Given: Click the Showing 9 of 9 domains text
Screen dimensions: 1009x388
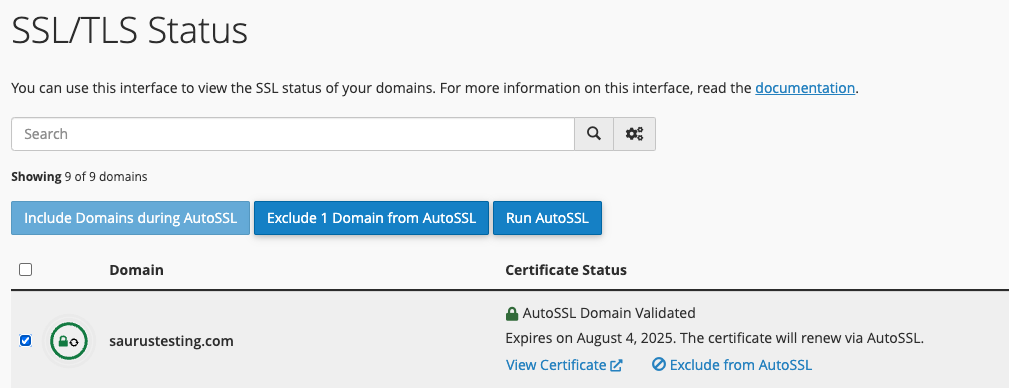Looking at the screenshot, I should coord(79,176).
